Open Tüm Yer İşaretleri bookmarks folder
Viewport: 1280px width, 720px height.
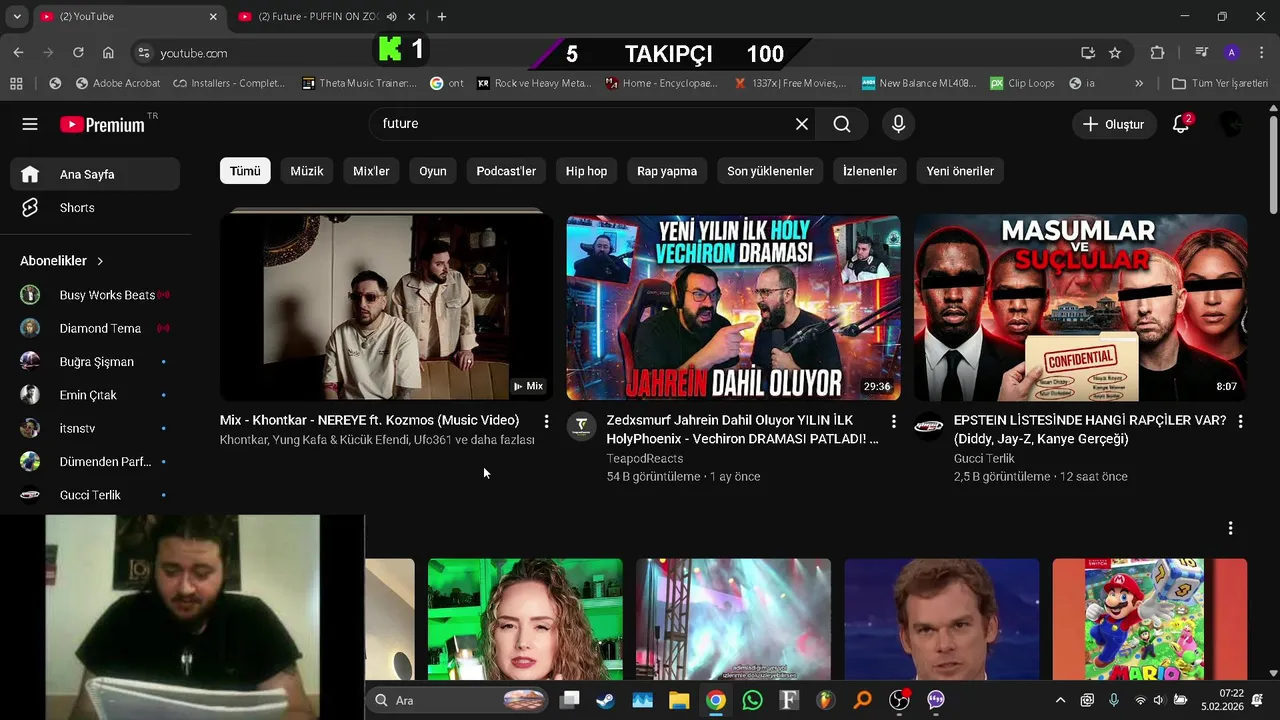[1220, 83]
